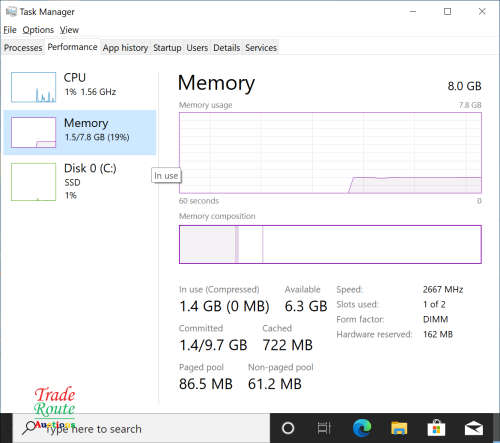Open the Mail app icon
This screenshot has height=443, width=500.
[474, 428]
